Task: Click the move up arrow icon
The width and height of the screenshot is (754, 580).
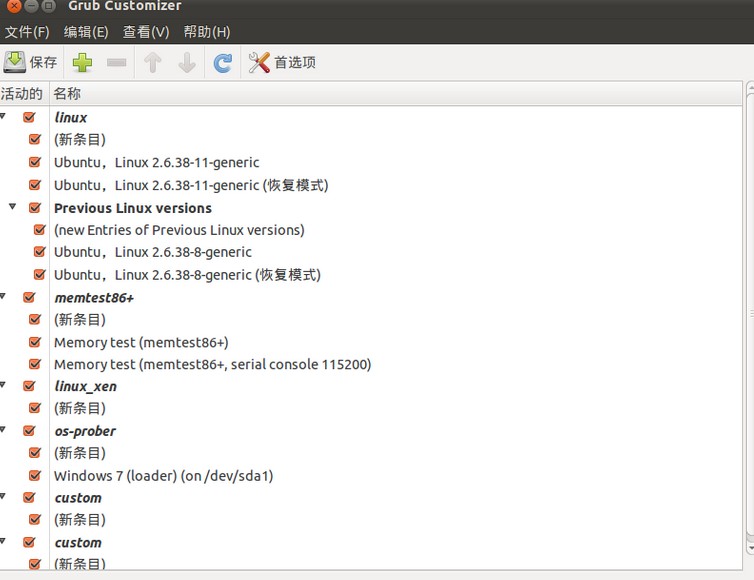Action: pos(152,63)
